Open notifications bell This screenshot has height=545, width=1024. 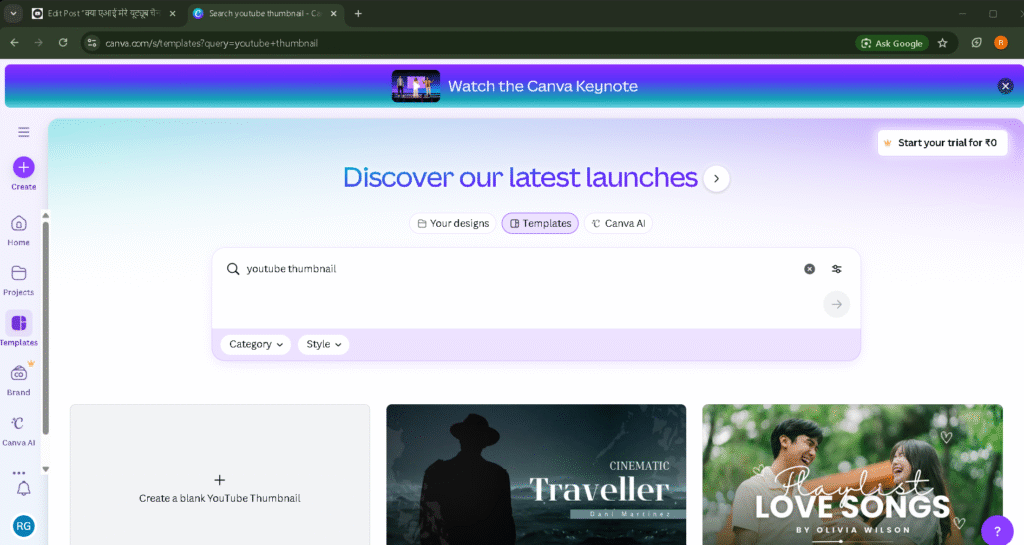click(24, 488)
